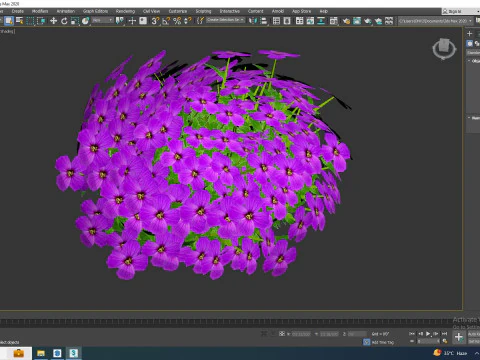Toggle Percent Snap
The image size is (480, 360).
pyautogui.click(x=177, y=21)
